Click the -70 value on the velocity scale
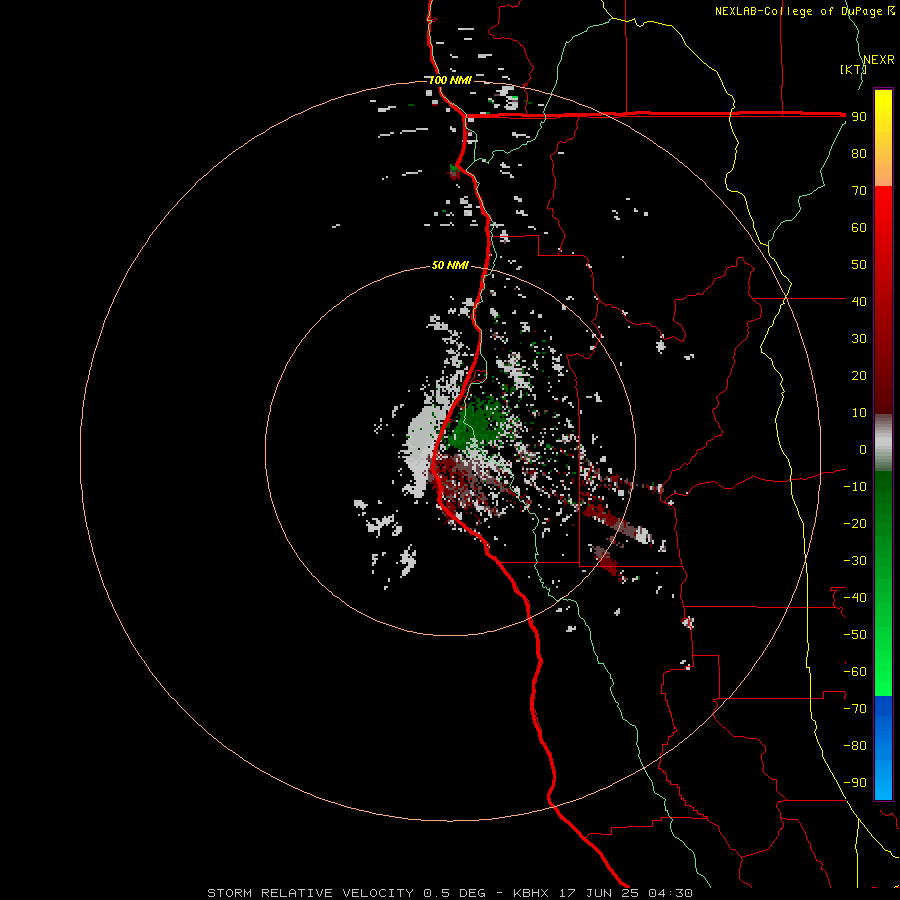Viewport: 900px width, 900px height. (x=855, y=708)
